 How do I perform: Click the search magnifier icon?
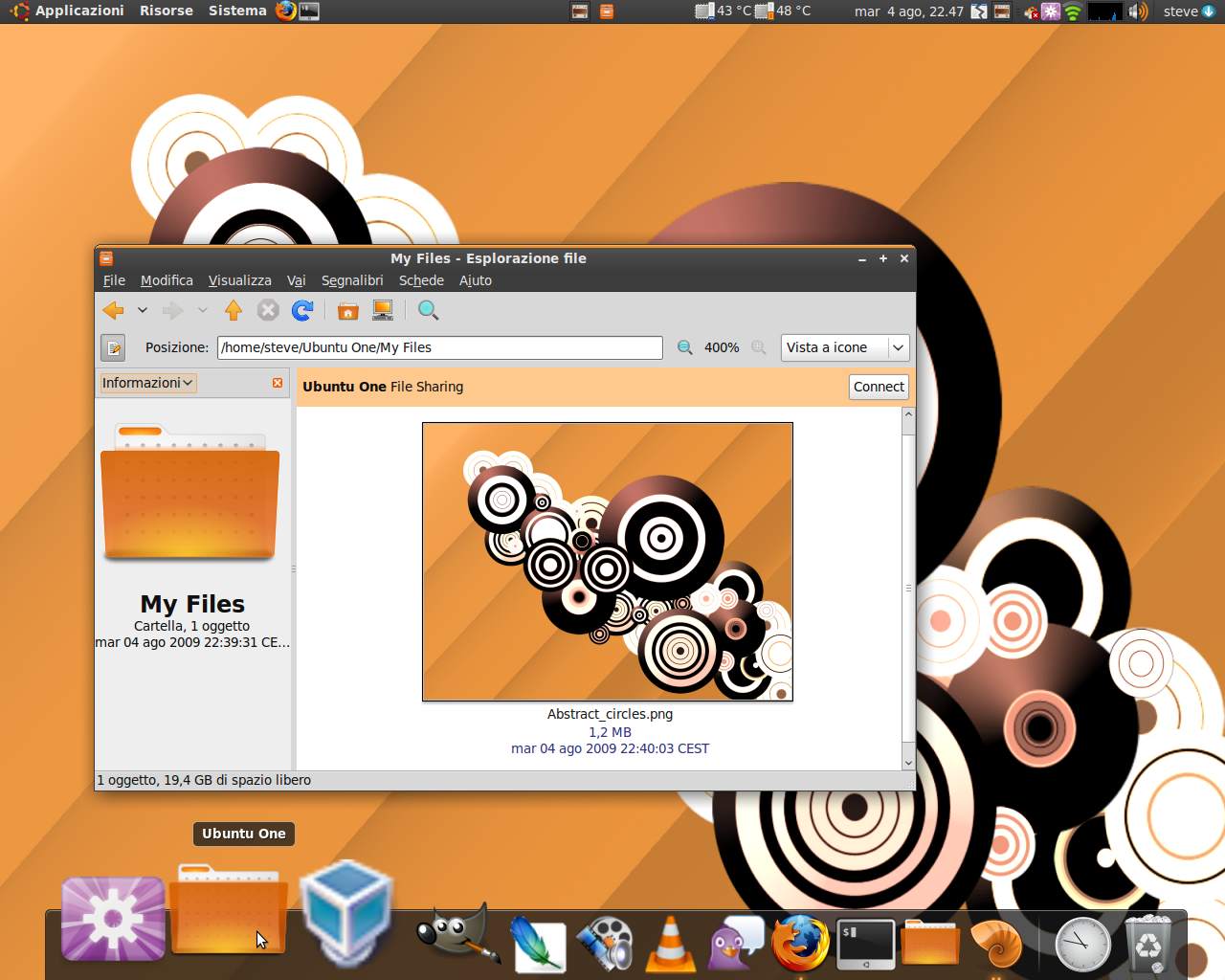[428, 310]
